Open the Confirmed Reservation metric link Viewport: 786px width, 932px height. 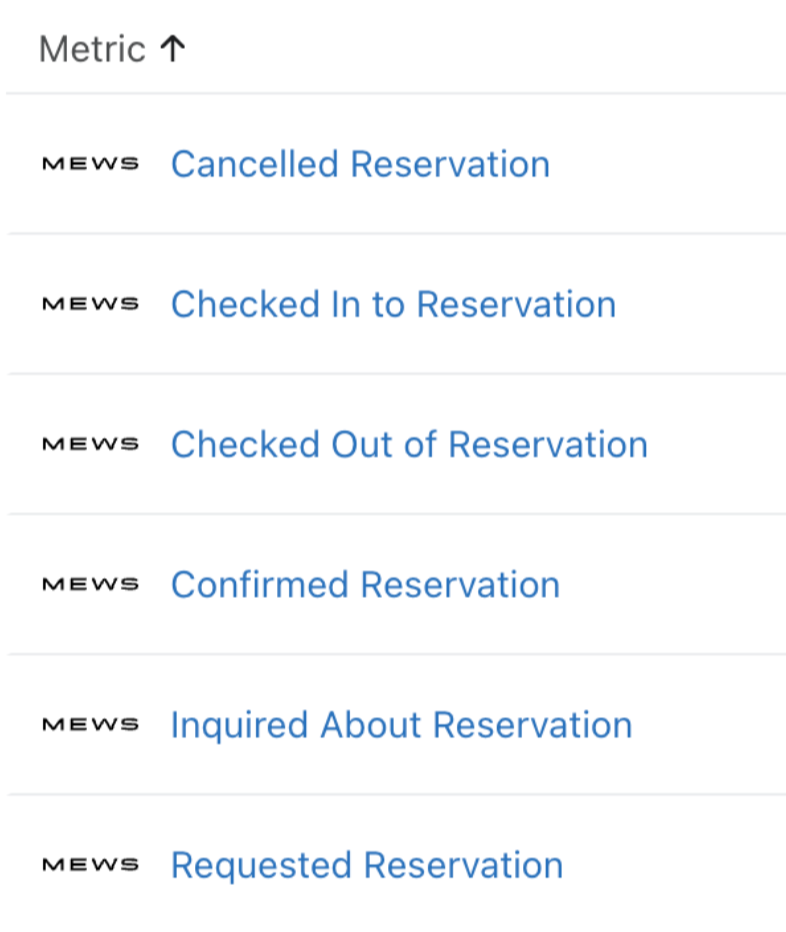pos(365,584)
